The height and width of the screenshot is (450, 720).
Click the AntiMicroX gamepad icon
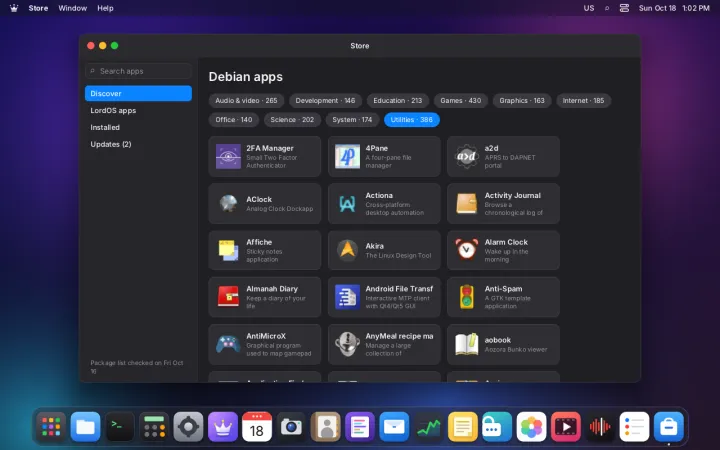(228, 344)
